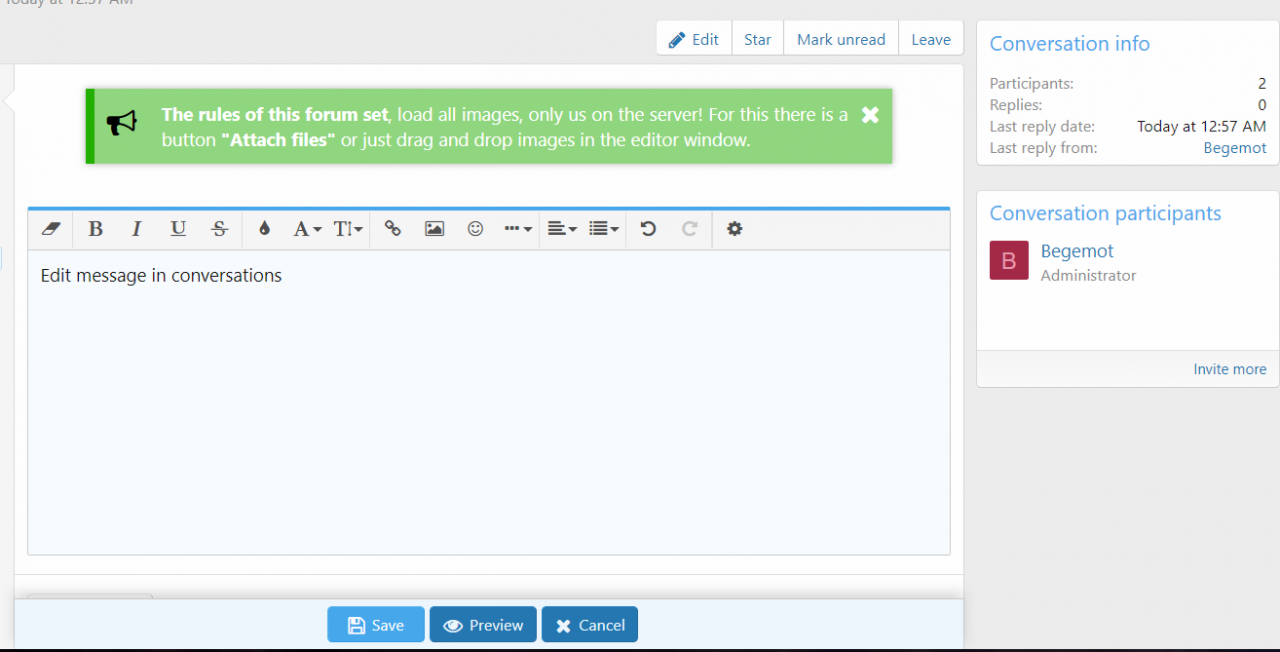Click the insert image icon
The image size is (1280, 652).
tap(434, 229)
